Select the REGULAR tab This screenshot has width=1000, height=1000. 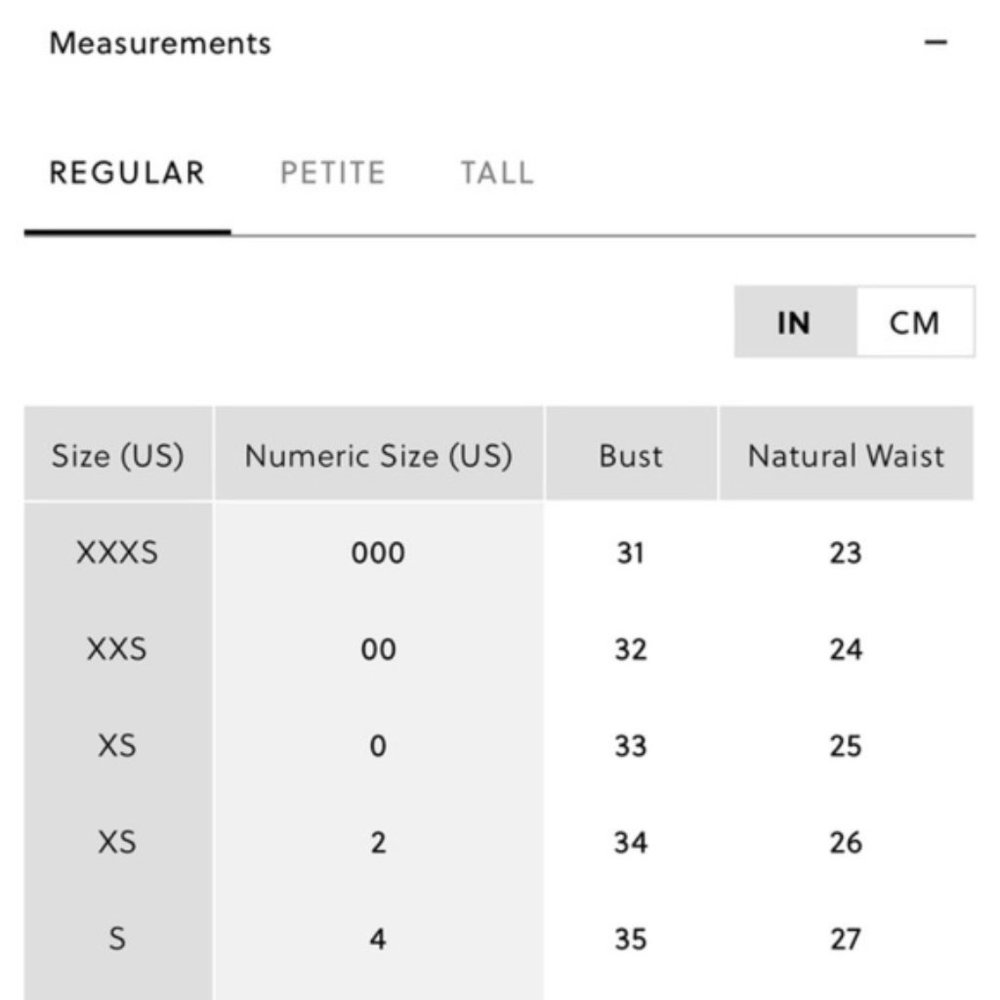point(127,173)
